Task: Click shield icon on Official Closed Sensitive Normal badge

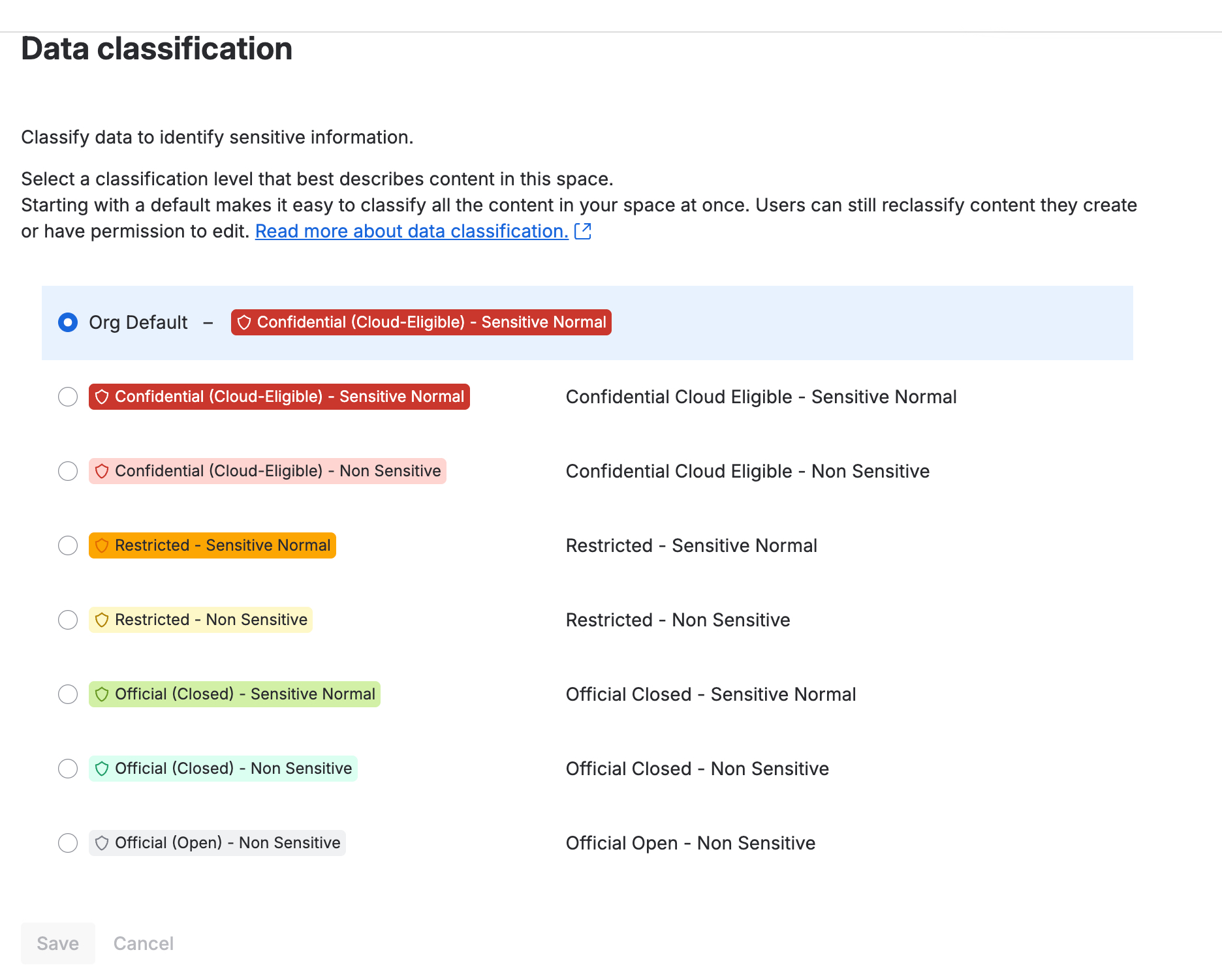Action: point(102,694)
